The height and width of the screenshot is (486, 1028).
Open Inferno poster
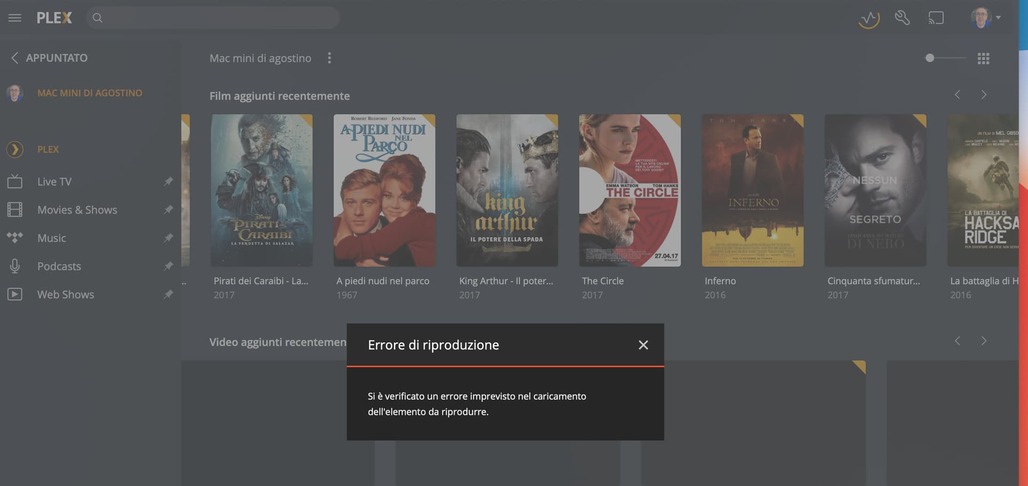753,190
